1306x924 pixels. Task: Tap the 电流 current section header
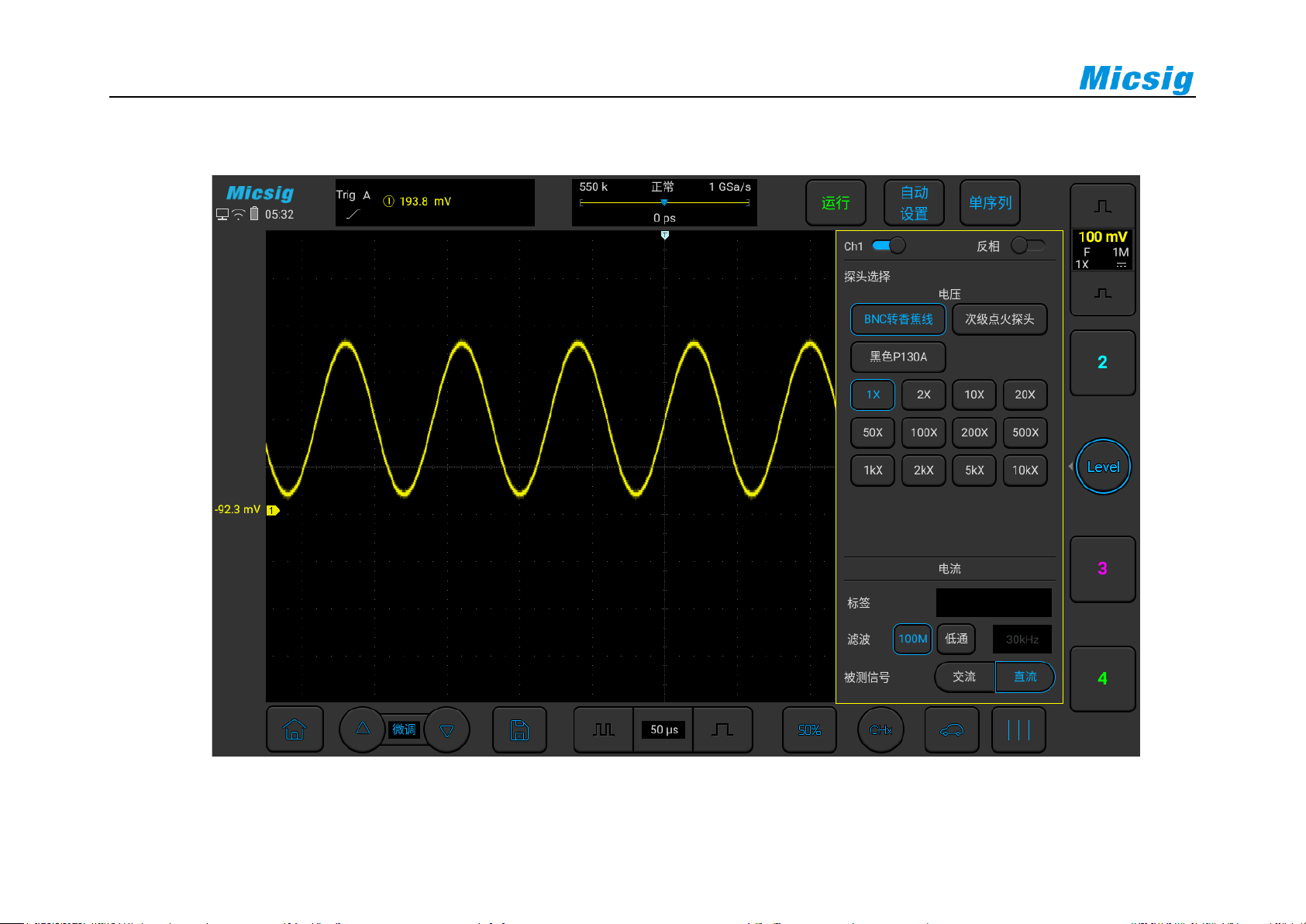pos(949,569)
